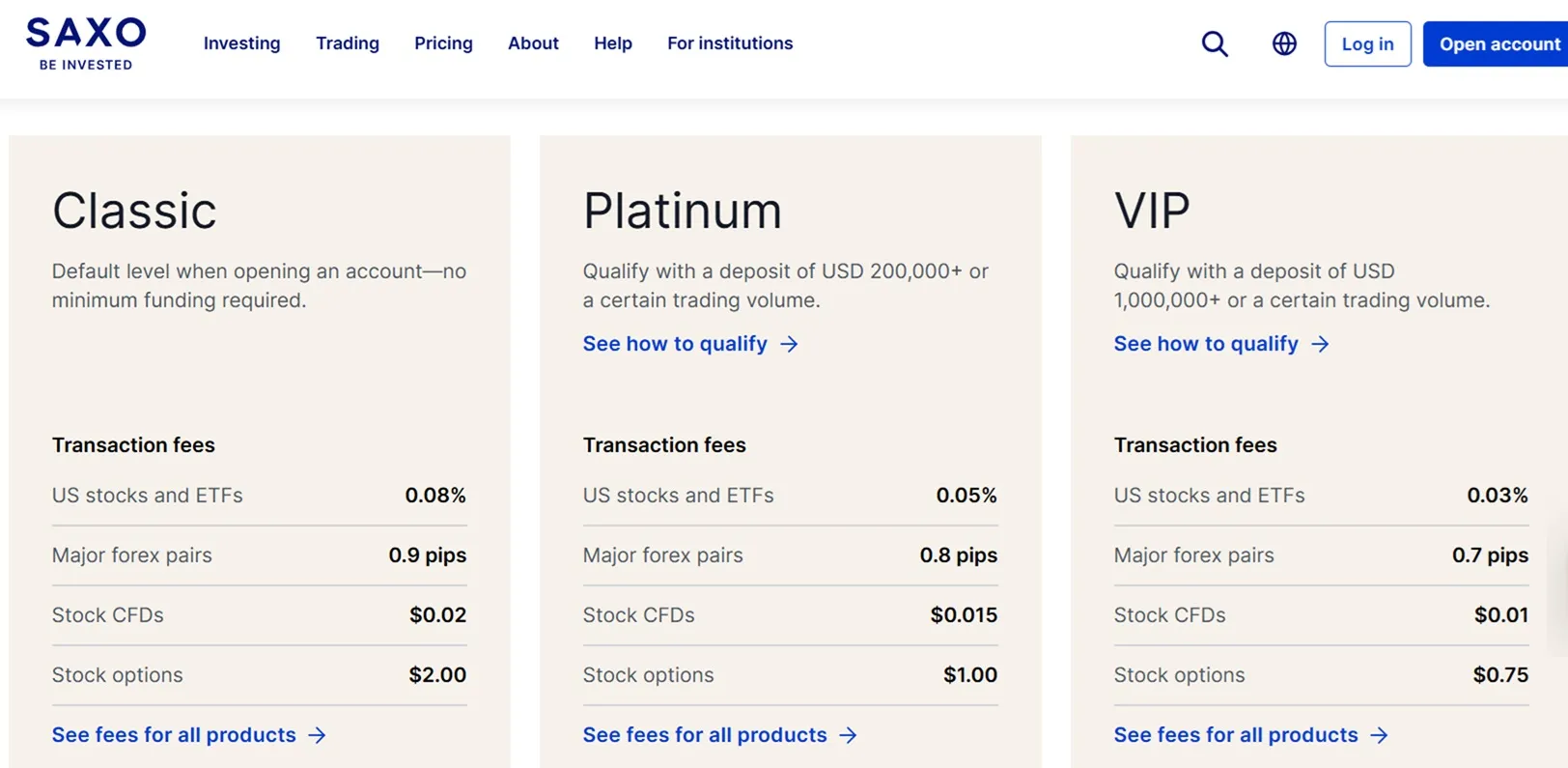Screen dimensions: 1568x768
Task: Click the VIP tier heading
Action: click(1152, 211)
